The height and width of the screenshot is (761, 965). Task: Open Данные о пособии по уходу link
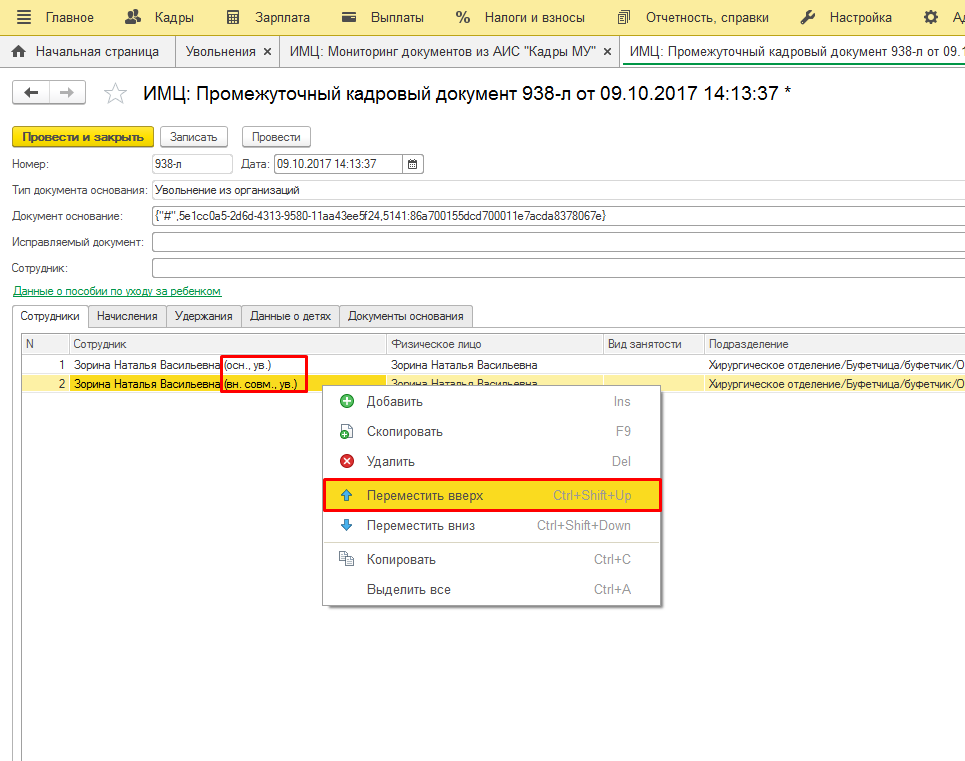pyautogui.click(x=117, y=291)
